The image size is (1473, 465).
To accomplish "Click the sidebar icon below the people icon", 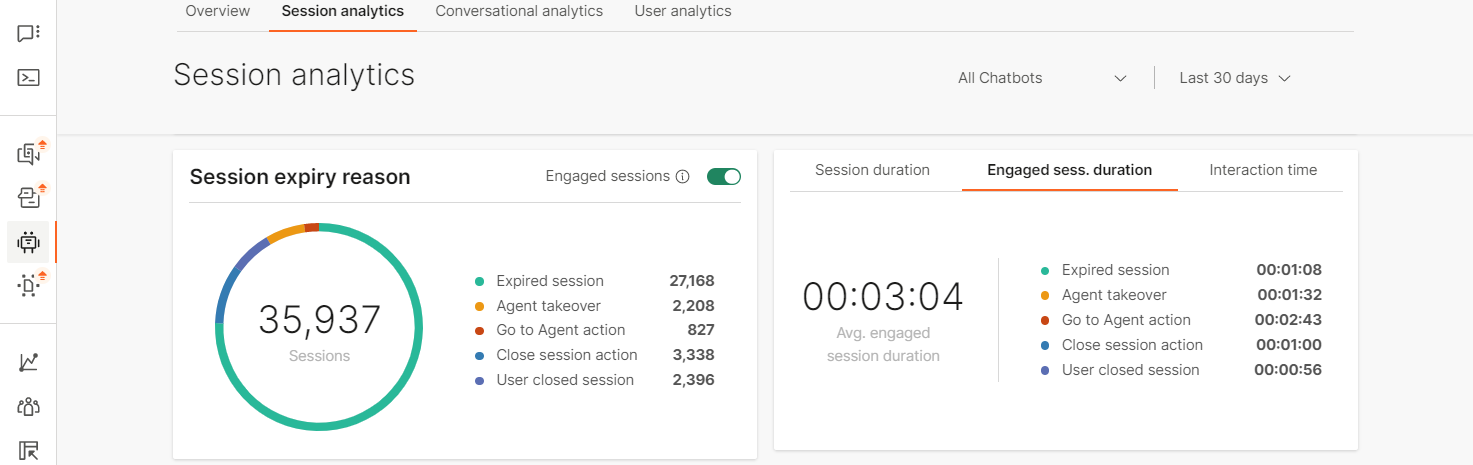I will tap(28, 450).
